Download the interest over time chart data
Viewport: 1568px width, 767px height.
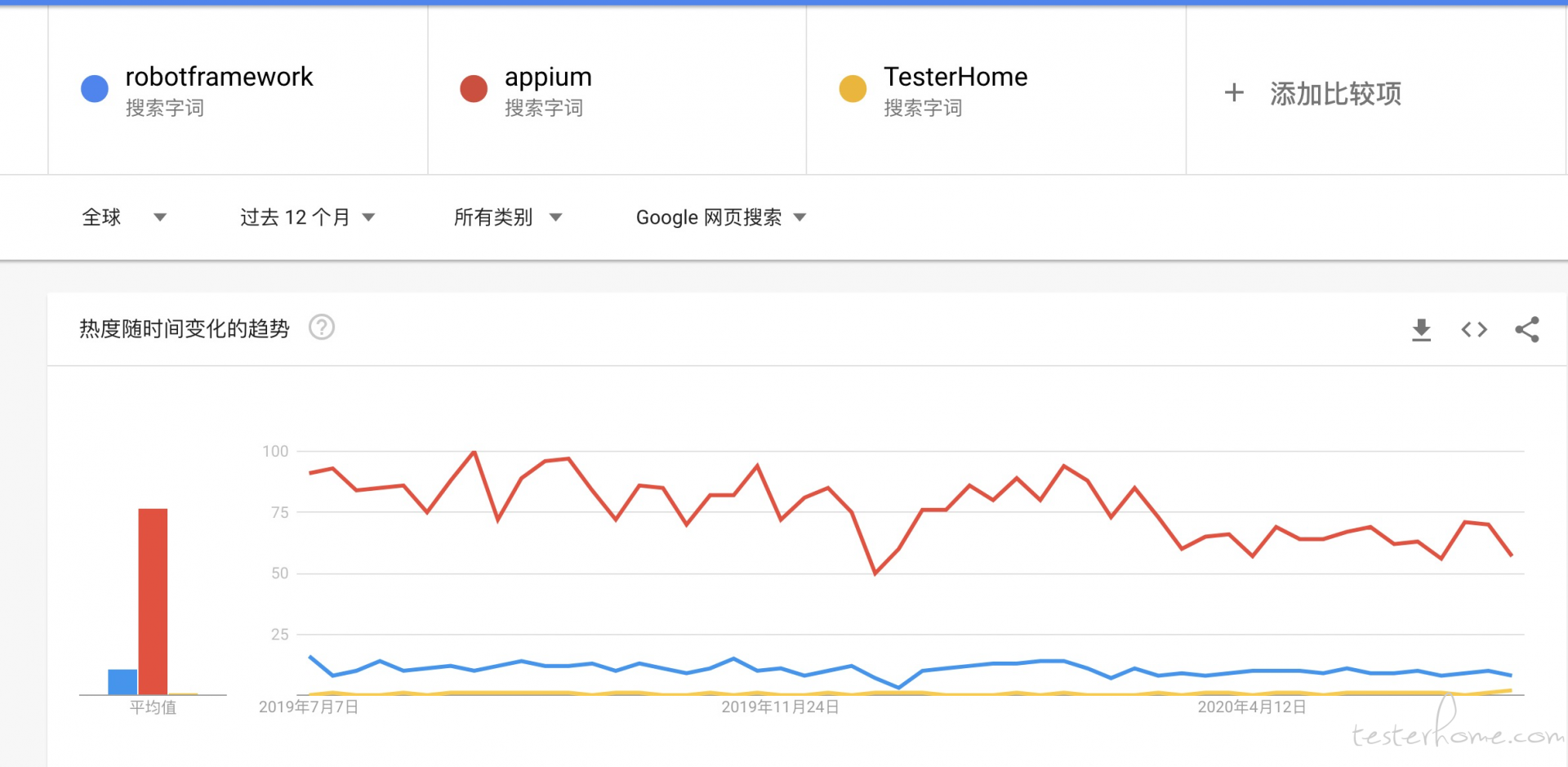click(1421, 329)
